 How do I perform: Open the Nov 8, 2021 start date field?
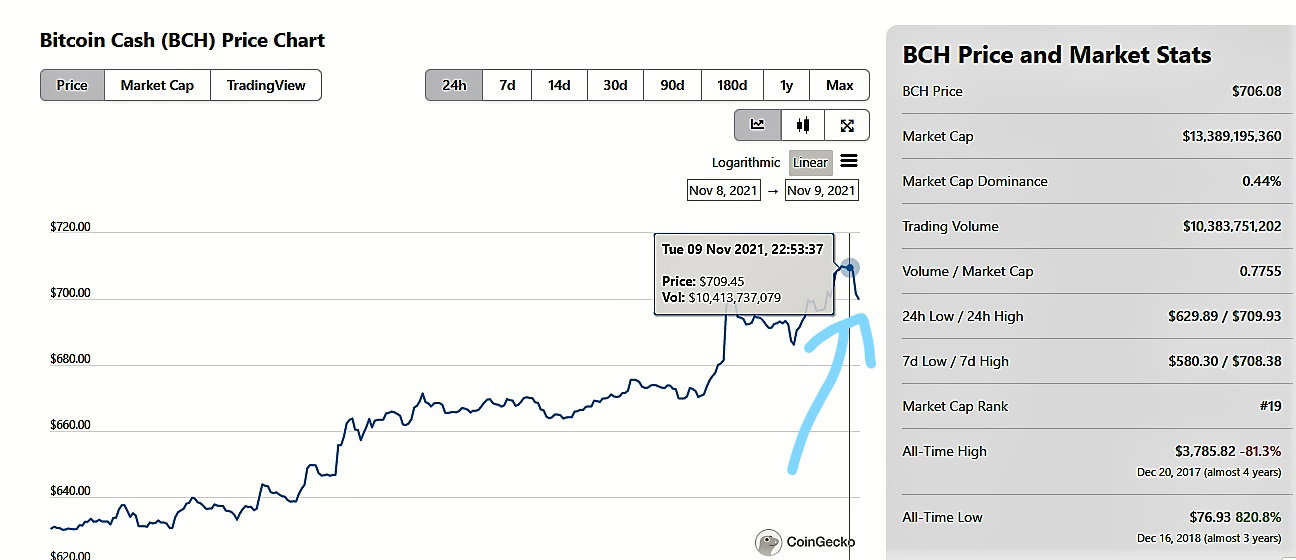(724, 190)
